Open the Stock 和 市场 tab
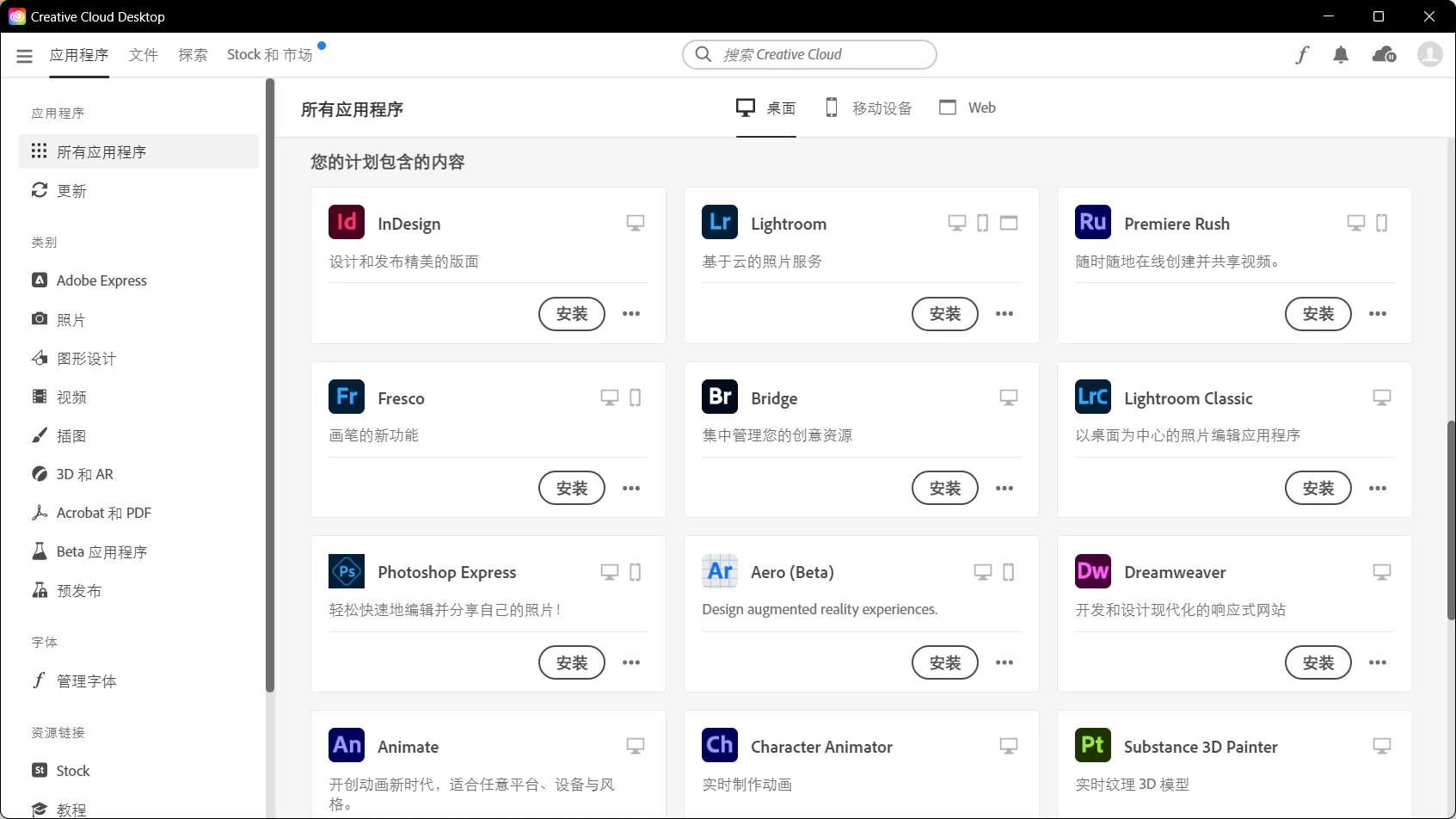 [270, 55]
